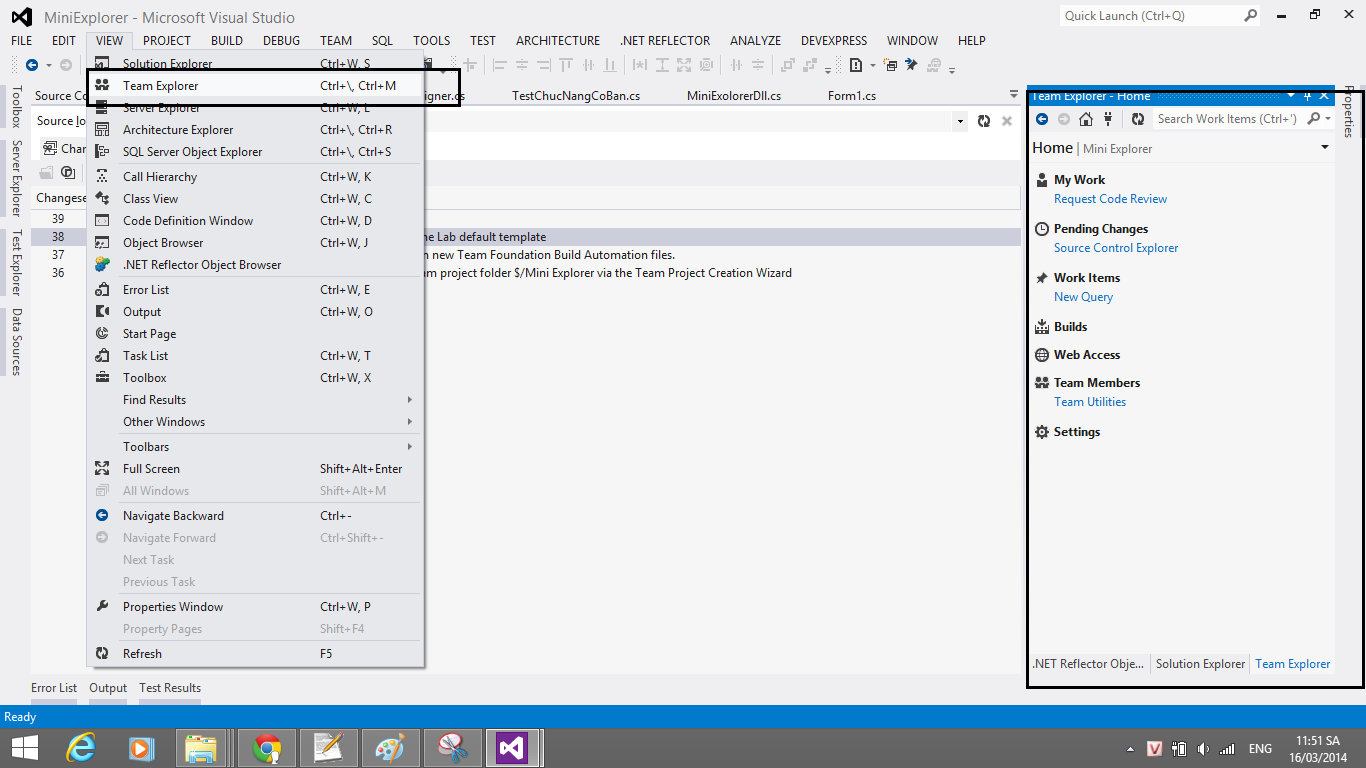Click the Settings gear icon

click(x=1043, y=432)
